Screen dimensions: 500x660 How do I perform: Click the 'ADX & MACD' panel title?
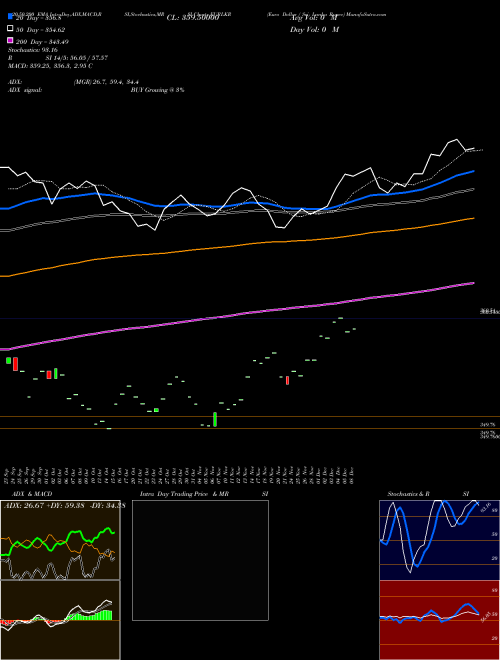coord(32,494)
